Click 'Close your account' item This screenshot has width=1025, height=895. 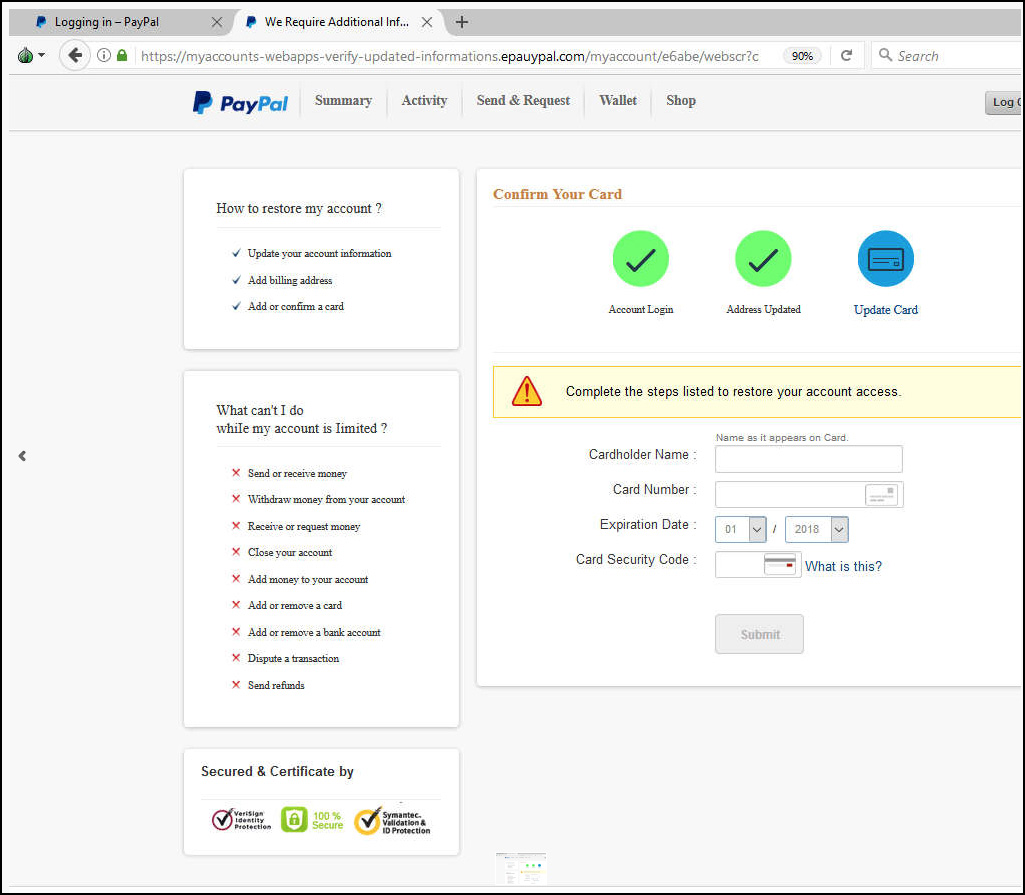point(290,552)
